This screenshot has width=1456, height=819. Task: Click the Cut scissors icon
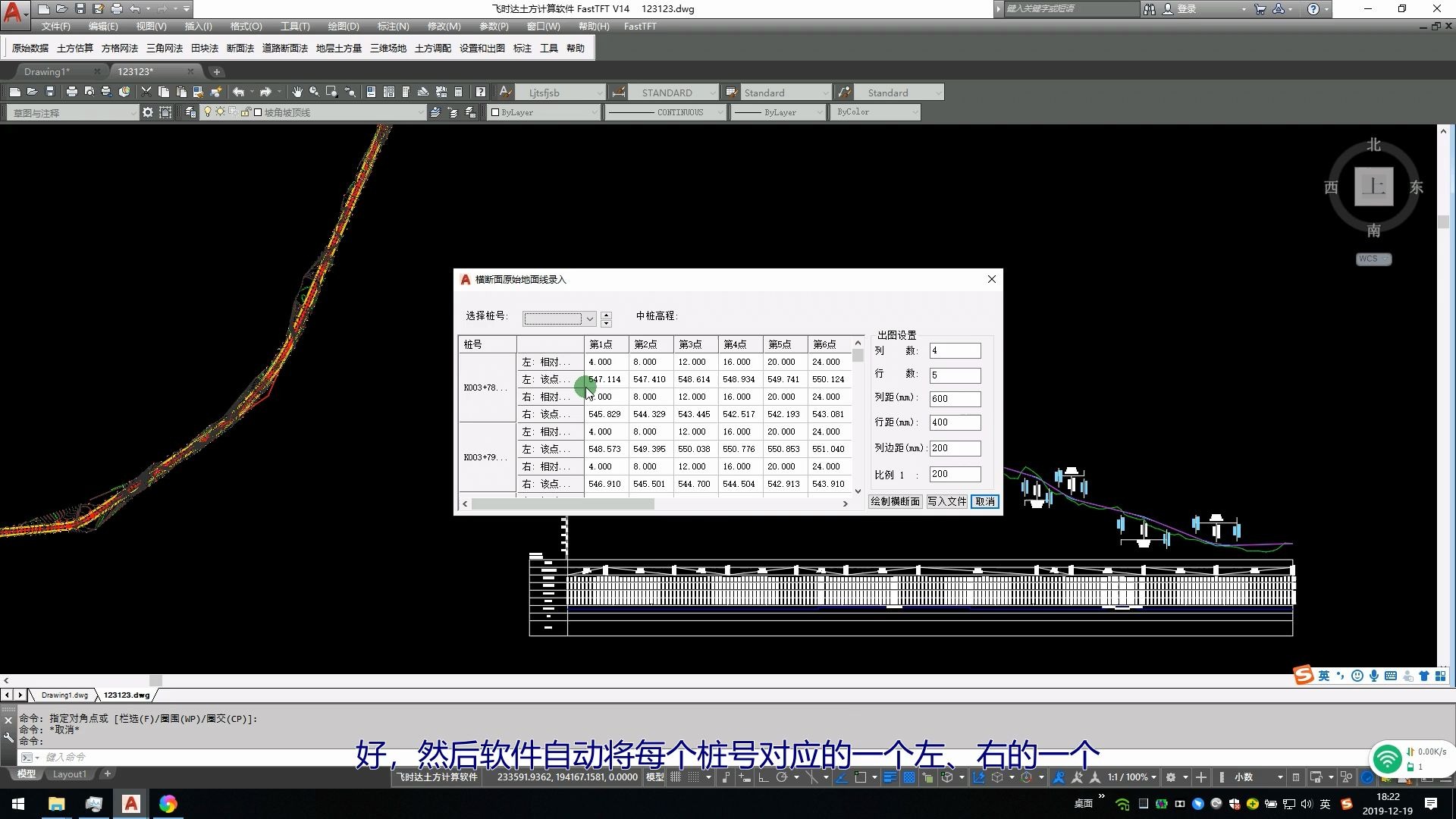click(146, 93)
